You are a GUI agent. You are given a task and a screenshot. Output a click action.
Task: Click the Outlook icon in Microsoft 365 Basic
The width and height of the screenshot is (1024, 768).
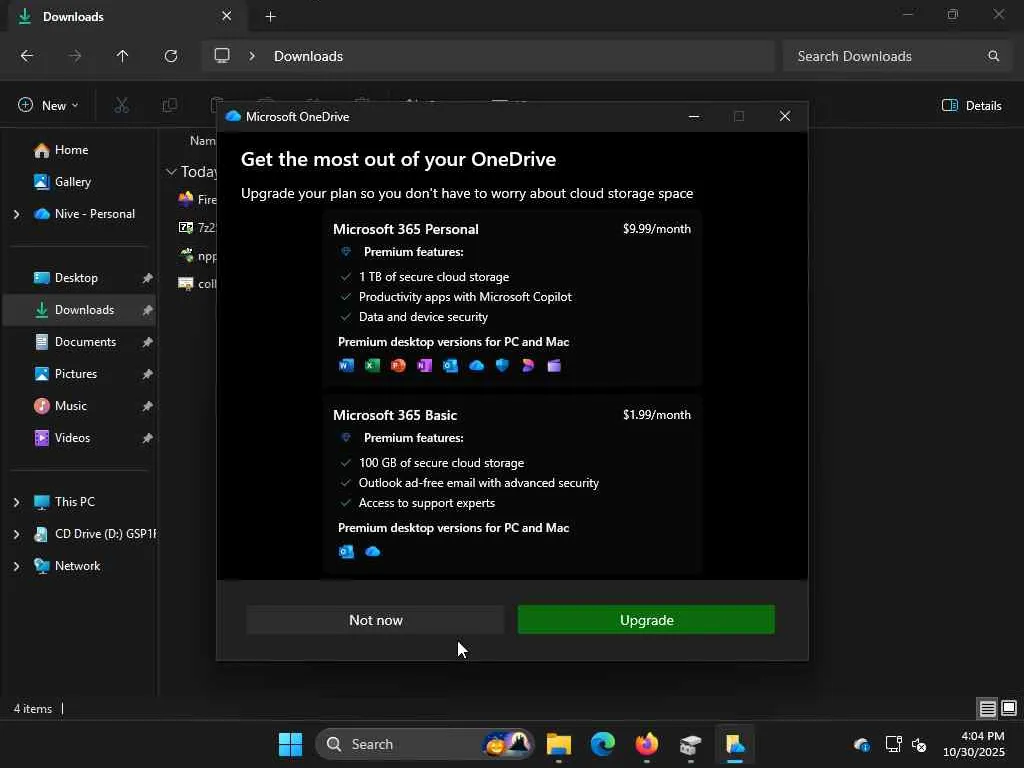pyautogui.click(x=346, y=551)
